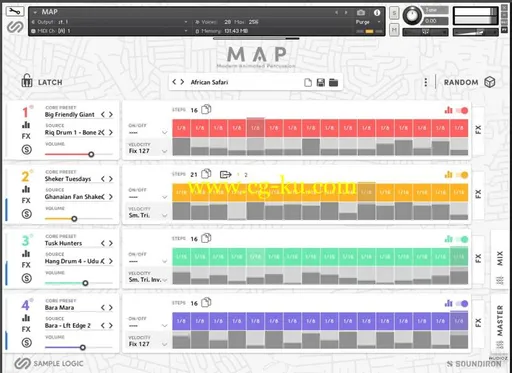
Task: Open the mixer bars icon for core 1
Action: pyautogui.click(x=26, y=125)
